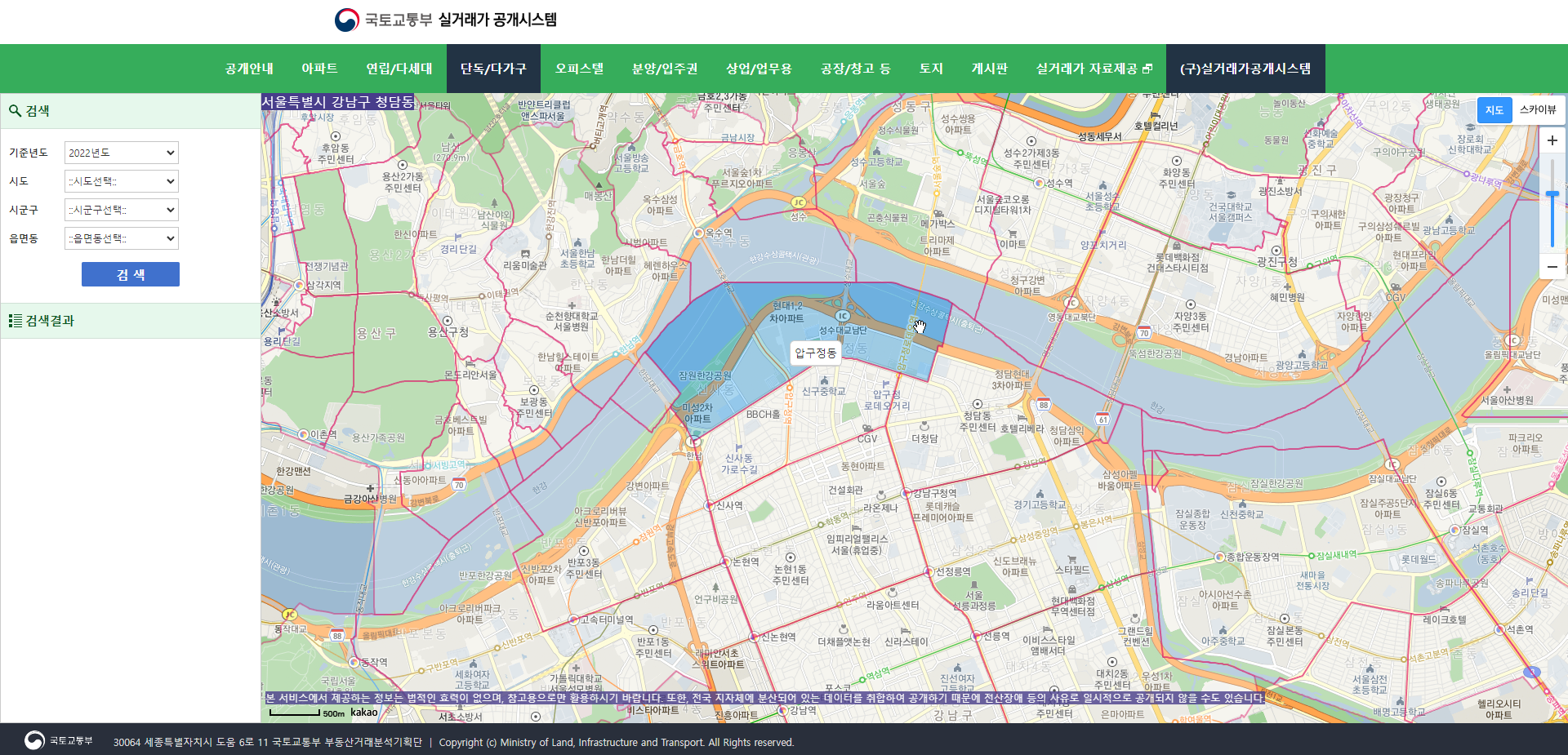
Task: Open the 상업/업무용 menu
Action: point(759,69)
